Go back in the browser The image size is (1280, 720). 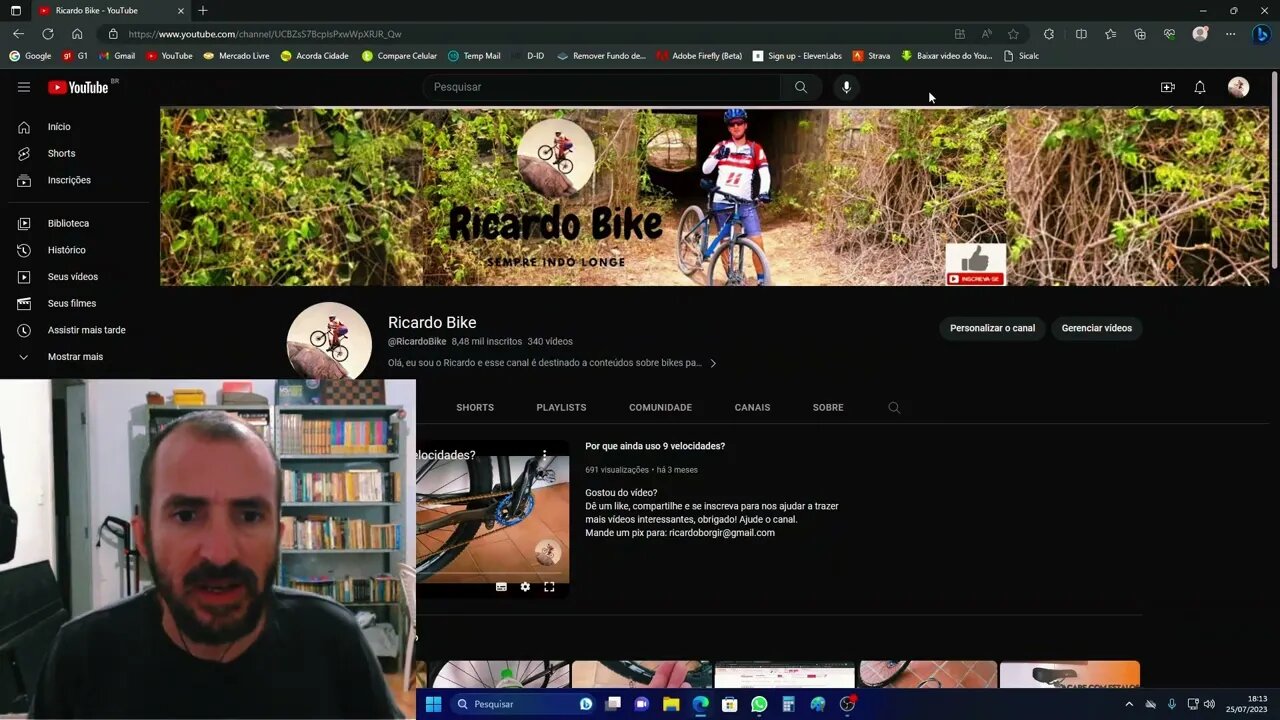(18, 33)
